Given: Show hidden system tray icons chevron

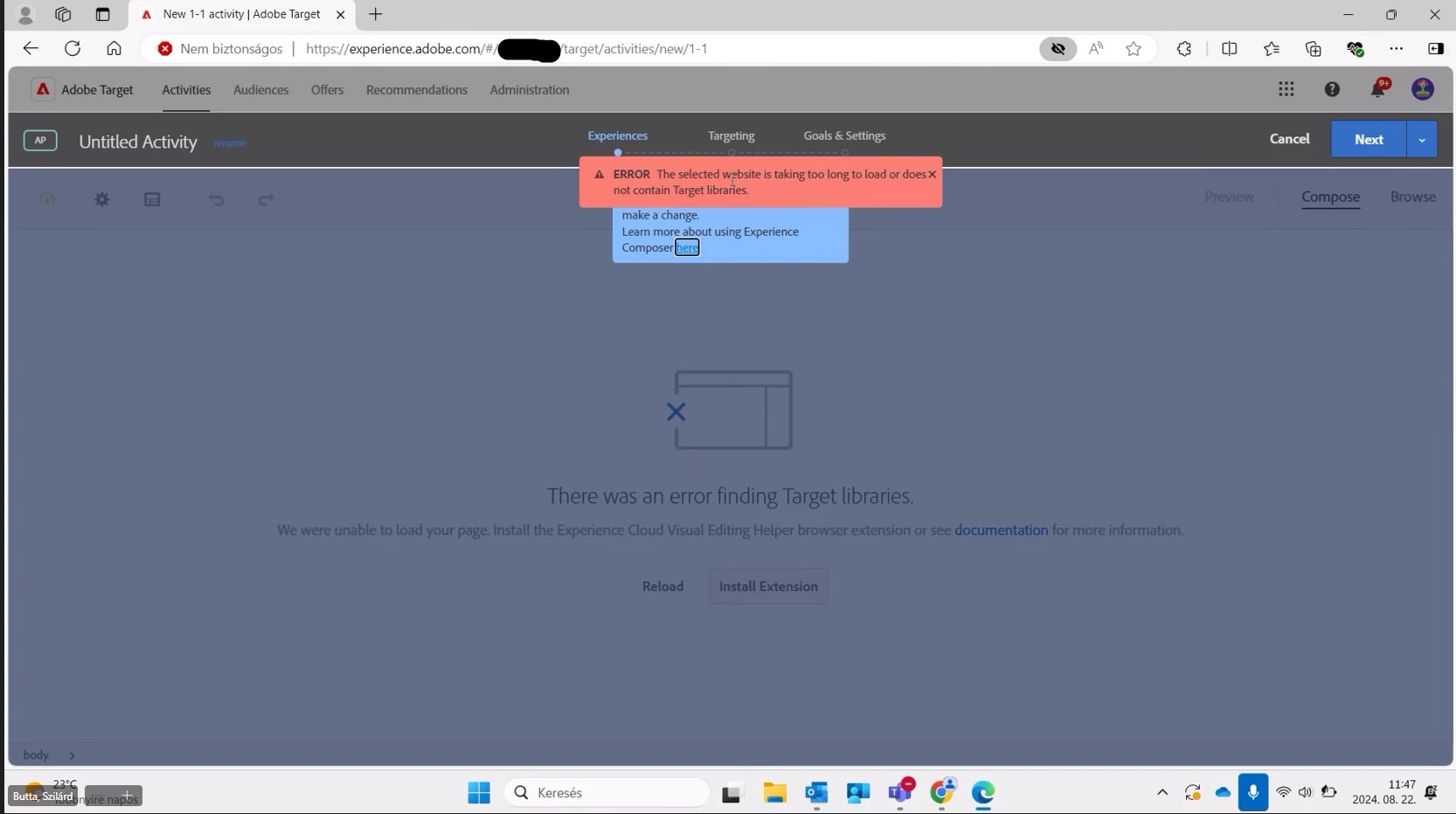Looking at the screenshot, I should point(1162,793).
